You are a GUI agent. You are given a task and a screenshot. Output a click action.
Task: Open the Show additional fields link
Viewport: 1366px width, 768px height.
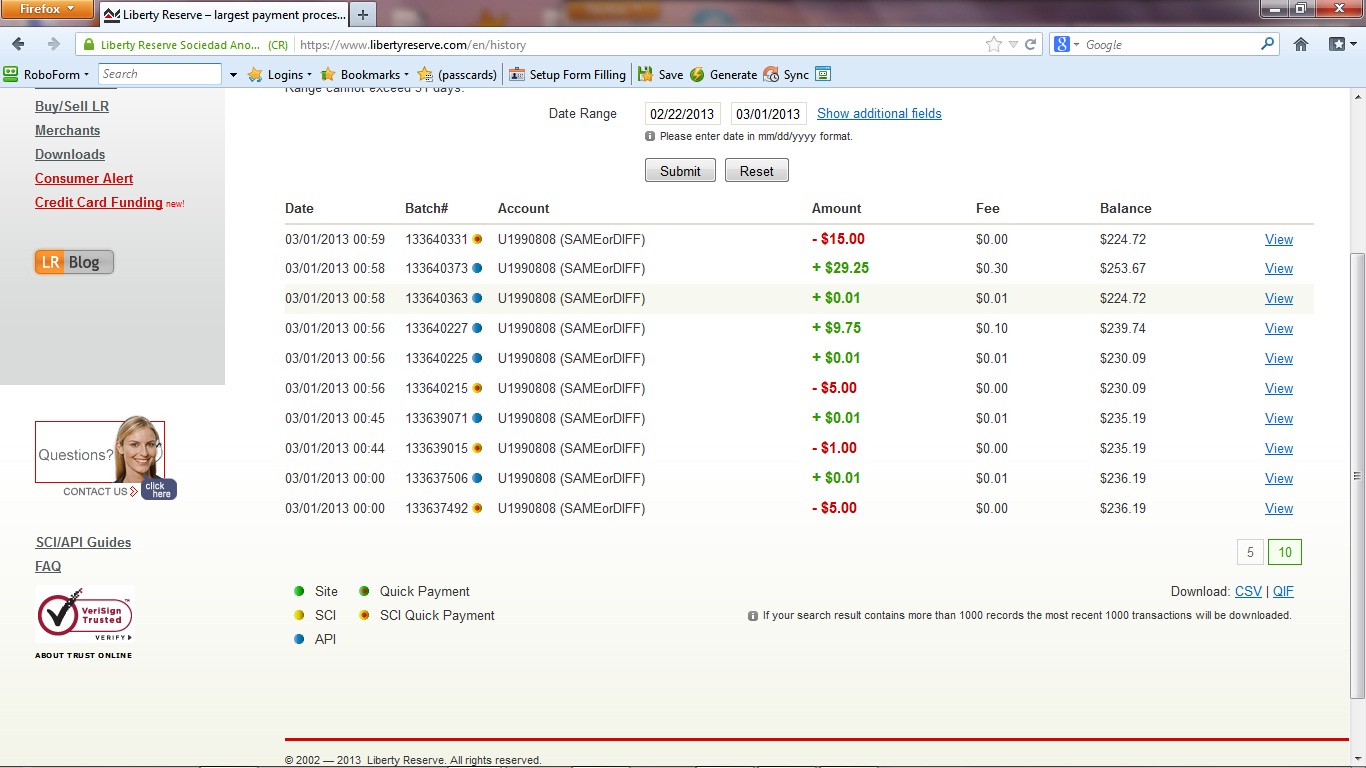click(879, 113)
